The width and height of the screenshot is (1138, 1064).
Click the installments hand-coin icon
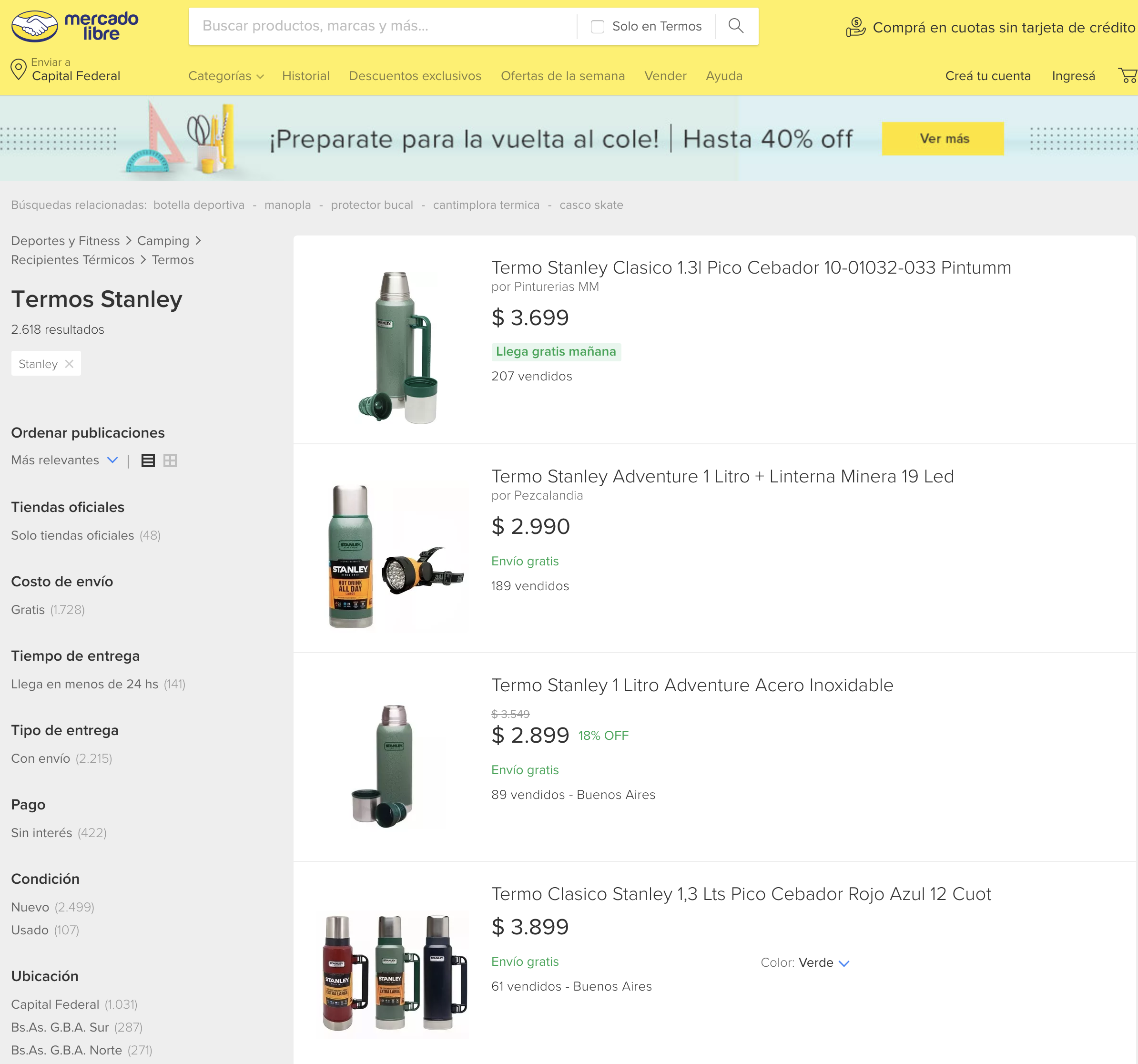click(x=855, y=27)
